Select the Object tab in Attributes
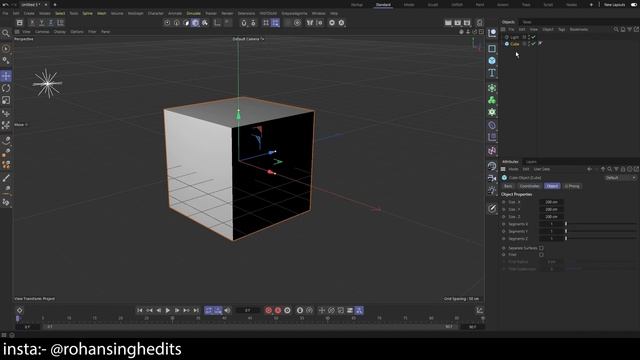This screenshot has width=640, height=360. tap(552, 186)
